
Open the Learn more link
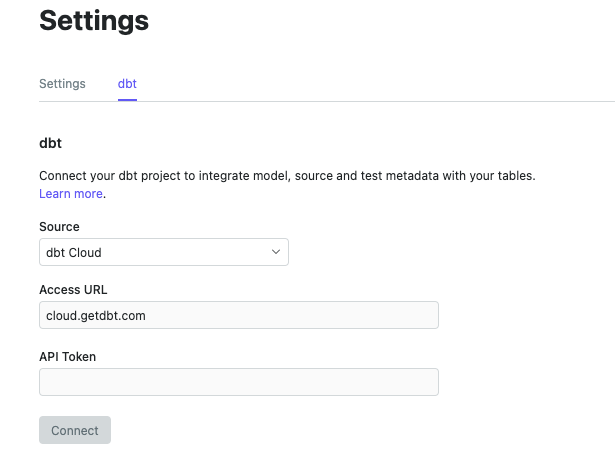coord(70,194)
